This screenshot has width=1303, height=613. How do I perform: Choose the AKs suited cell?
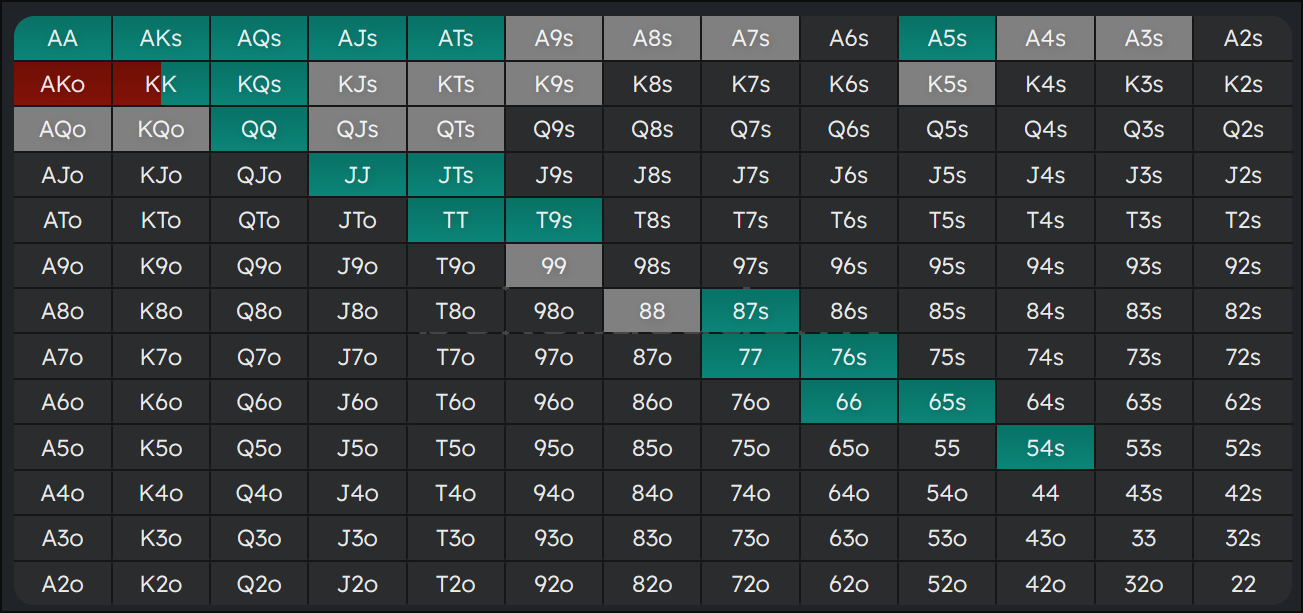tap(160, 39)
